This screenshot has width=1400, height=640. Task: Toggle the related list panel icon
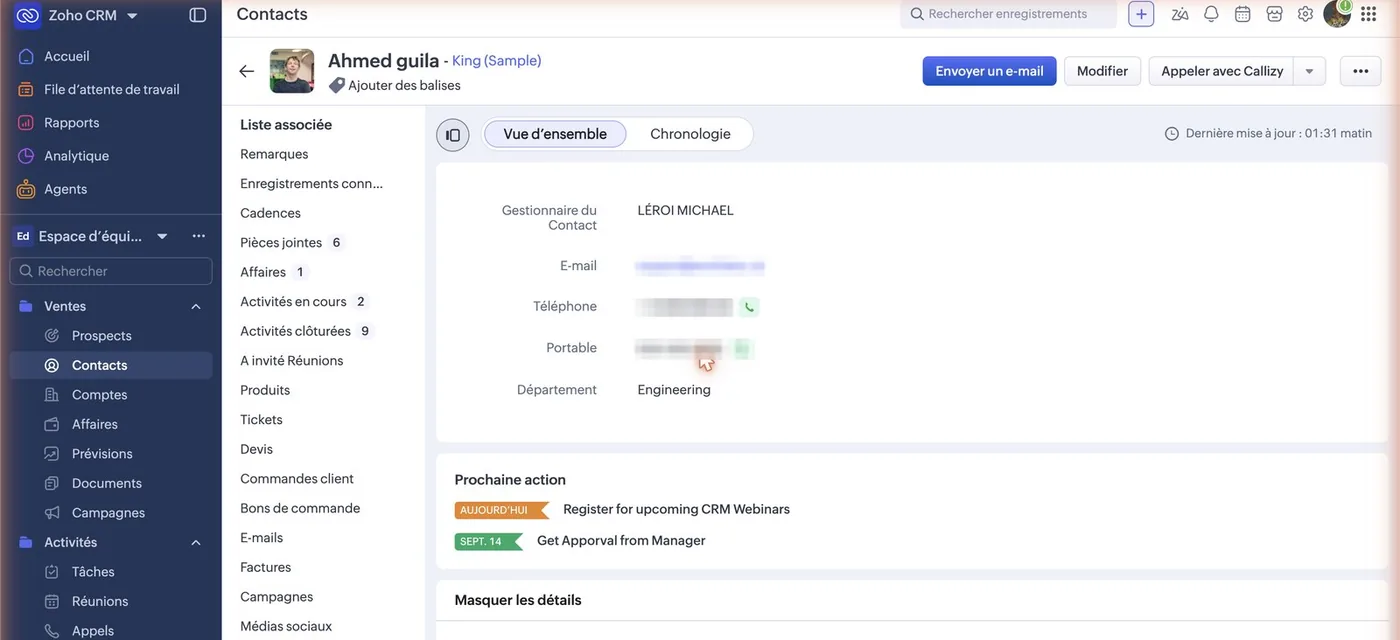453,135
